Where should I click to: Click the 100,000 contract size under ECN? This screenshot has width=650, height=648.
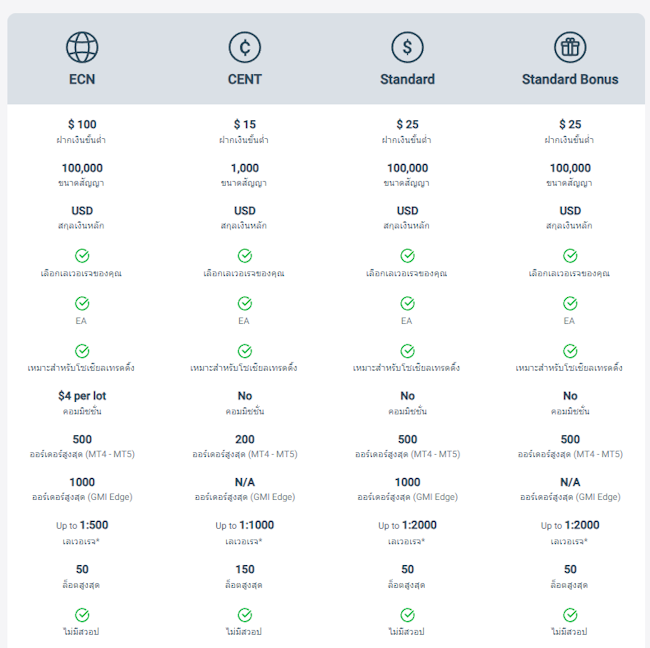(x=82, y=168)
